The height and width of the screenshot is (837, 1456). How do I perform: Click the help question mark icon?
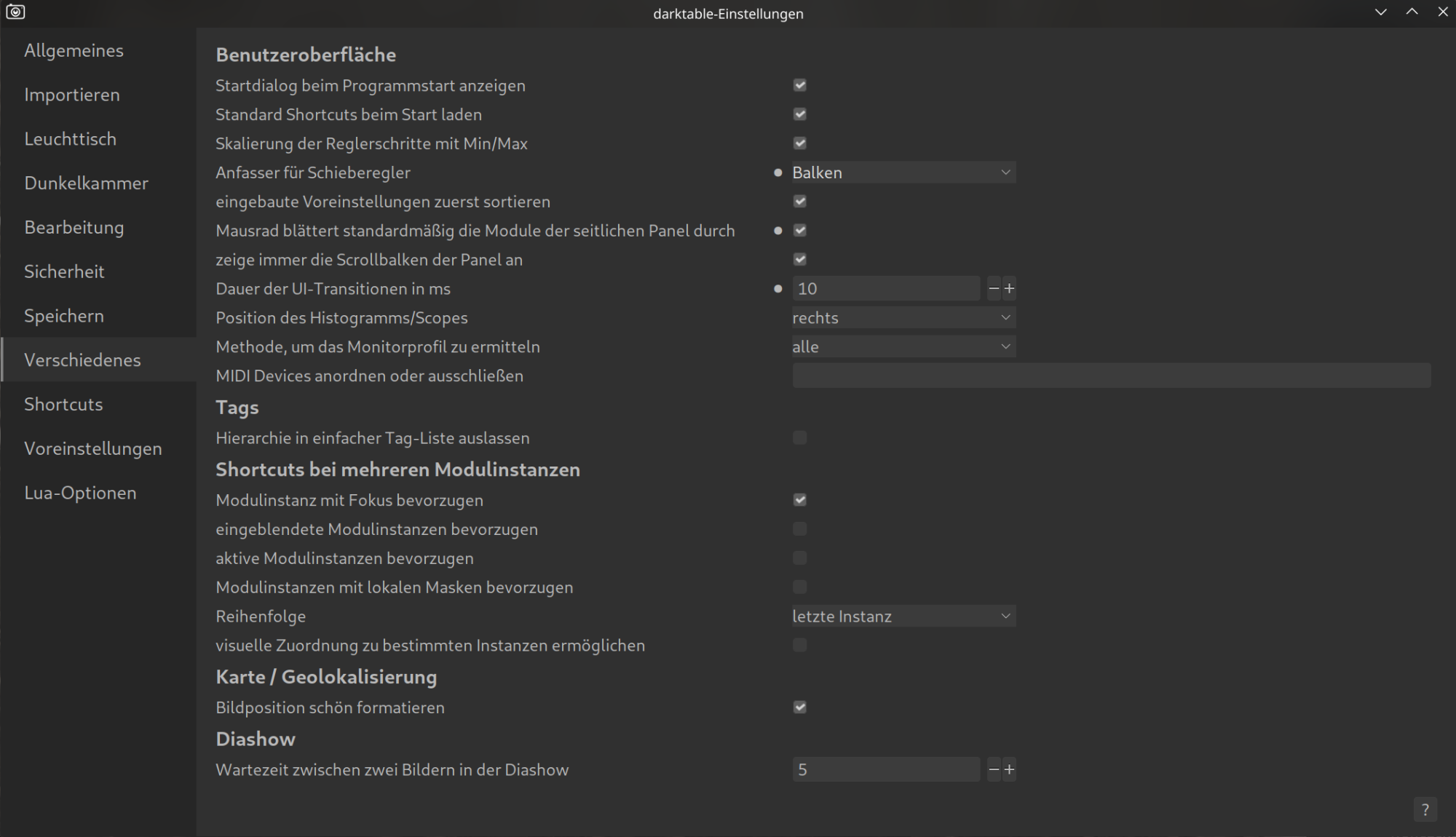tap(1425, 809)
